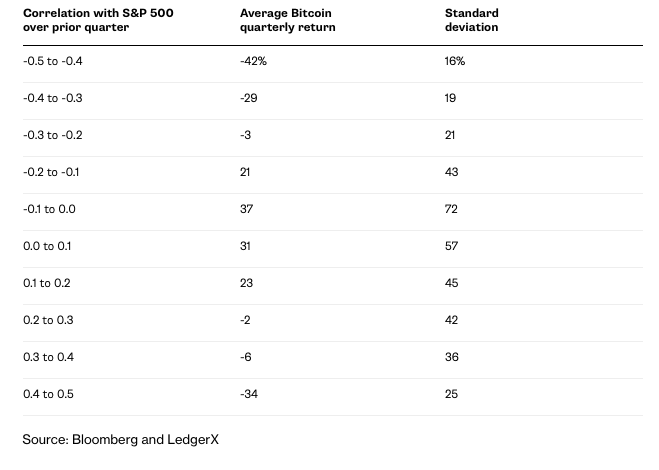Viewport: 659px width, 470px height.
Task: Select the 37 average return cell
Action: click(x=247, y=210)
